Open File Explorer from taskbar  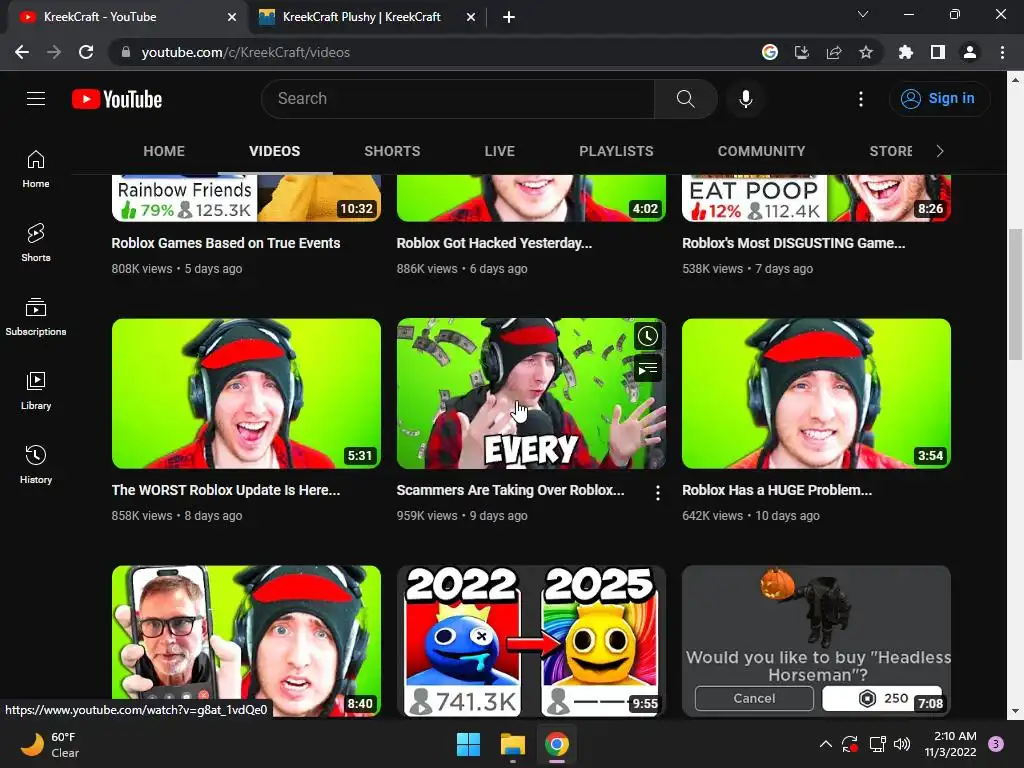pos(513,744)
